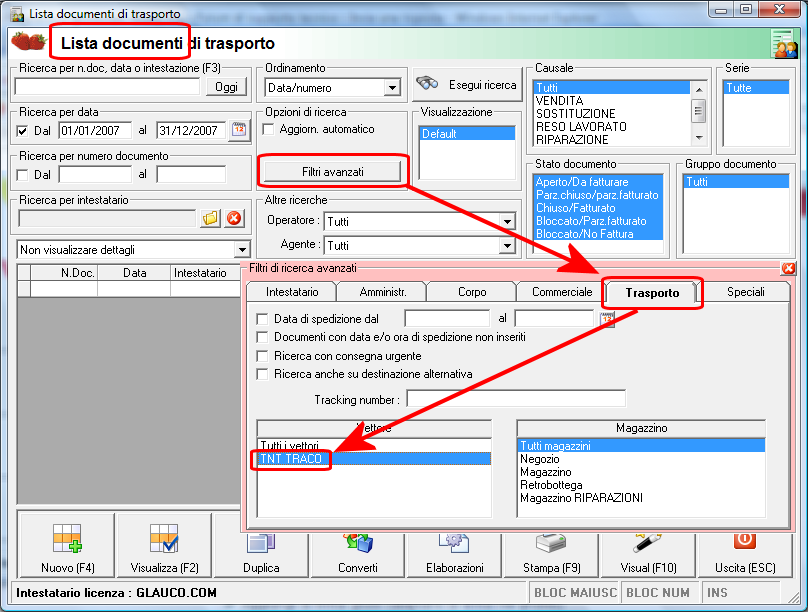Image resolution: width=808 pixels, height=612 pixels.
Task: Open the Agente dropdown
Action: (507, 245)
